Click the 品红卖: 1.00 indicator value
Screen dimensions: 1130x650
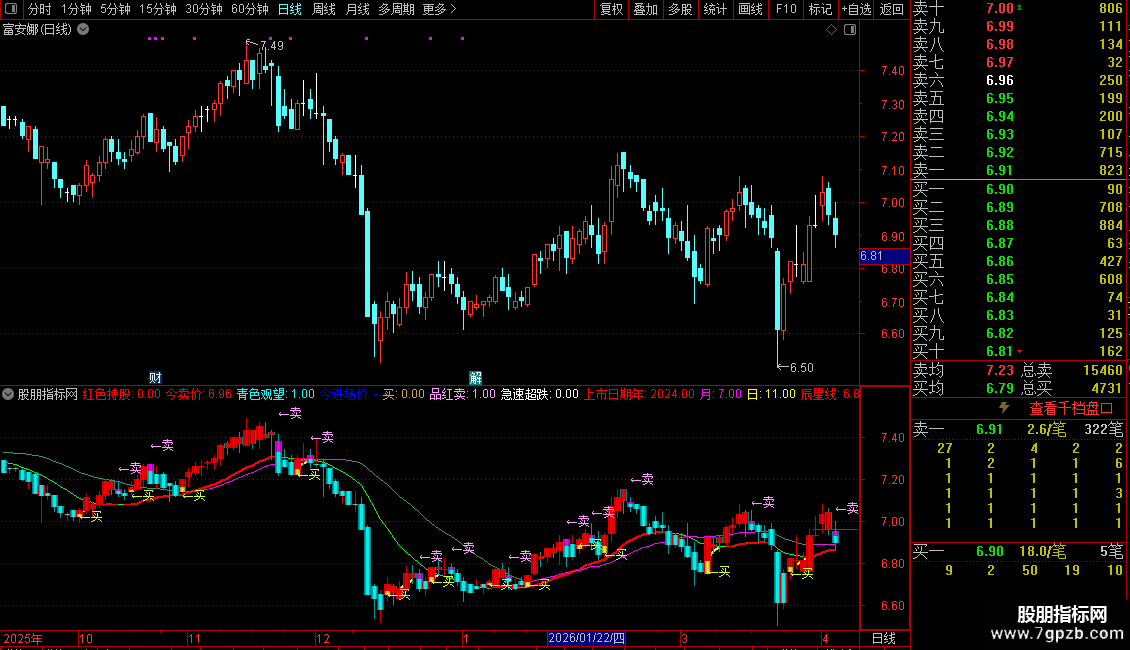[x=463, y=394]
